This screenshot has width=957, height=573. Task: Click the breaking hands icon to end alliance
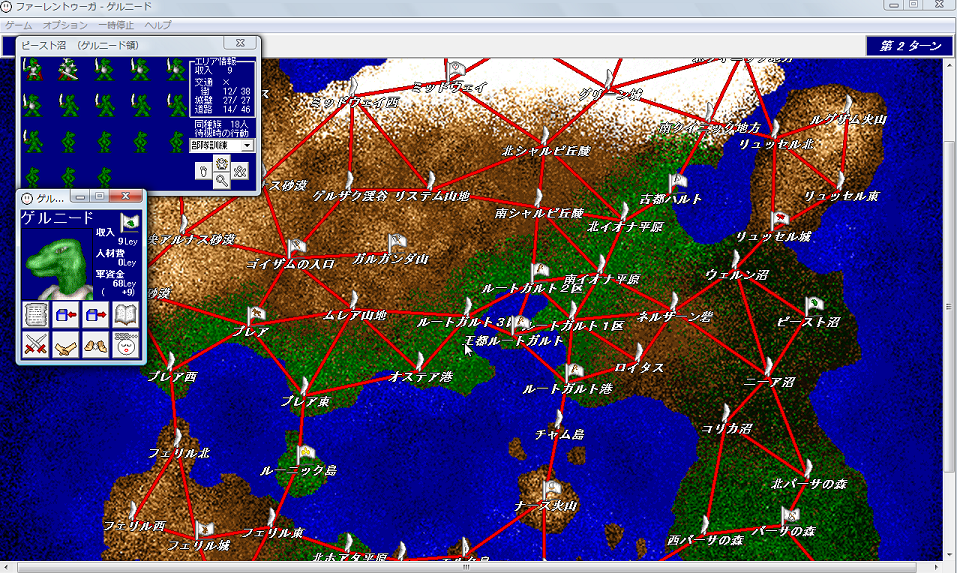tap(95, 345)
